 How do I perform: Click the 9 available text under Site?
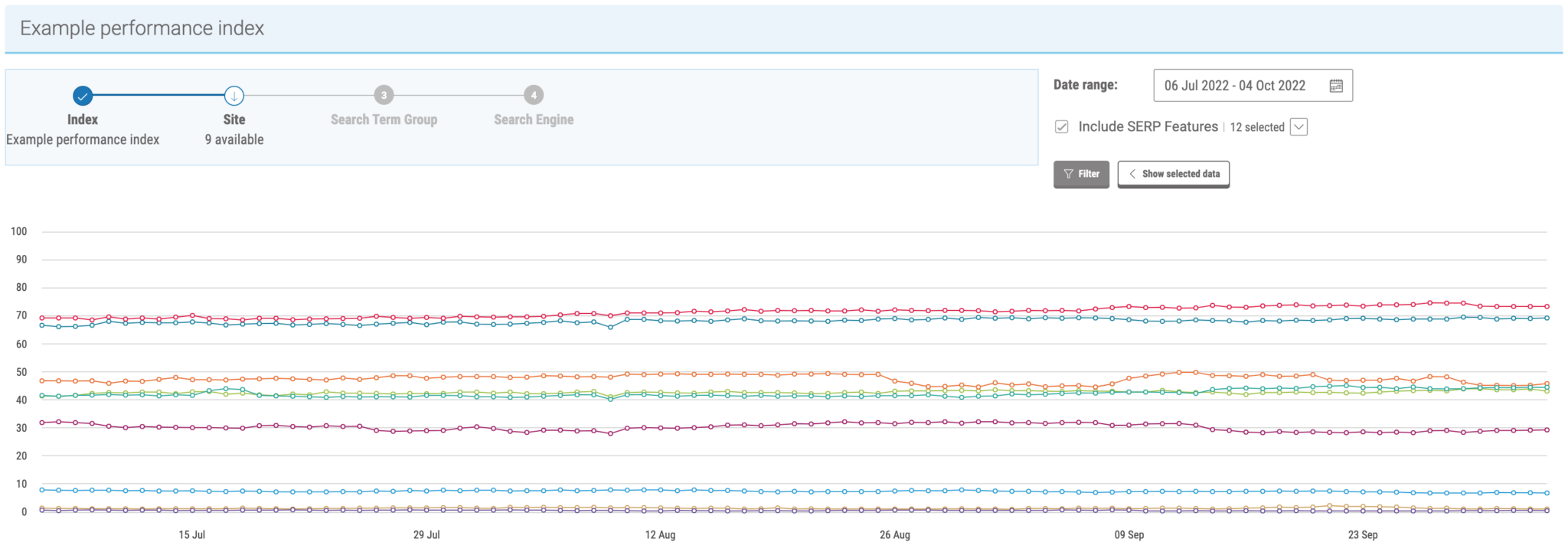pyautogui.click(x=234, y=139)
